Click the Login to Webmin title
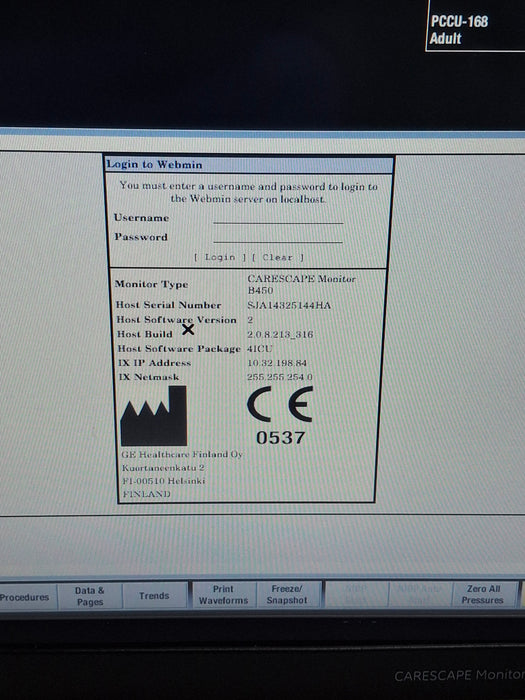This screenshot has width=525, height=700. pyautogui.click(x=154, y=164)
